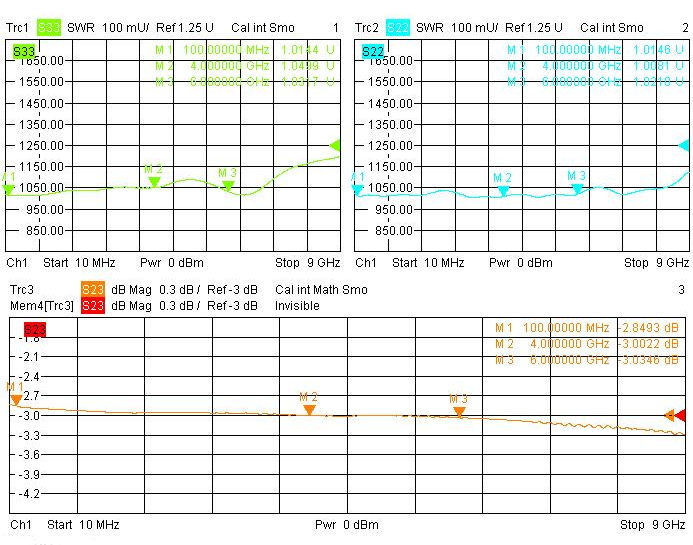Click Pwr 0 dBm under the S22 diagram
Image resolution: width=693 pixels, height=545 pixels.
pyautogui.click(x=522, y=263)
